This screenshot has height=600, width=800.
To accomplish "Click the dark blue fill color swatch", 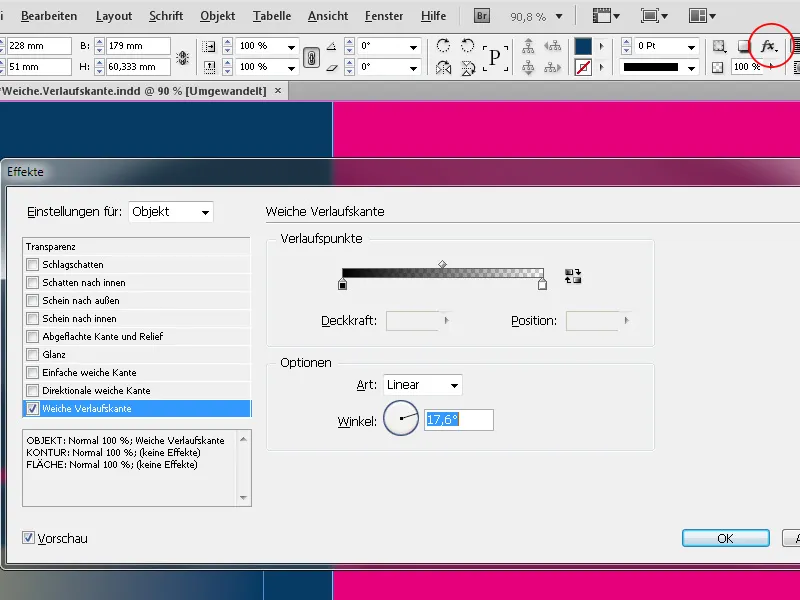I will click(x=583, y=46).
